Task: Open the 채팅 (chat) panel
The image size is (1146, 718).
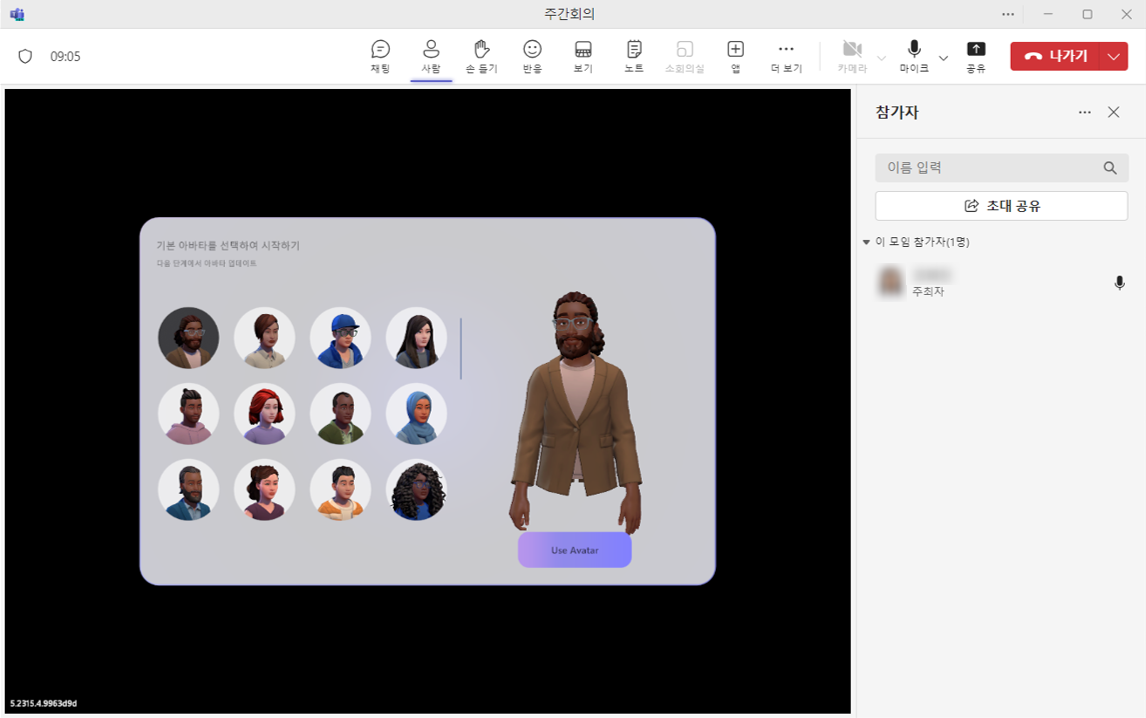Action: pos(380,56)
